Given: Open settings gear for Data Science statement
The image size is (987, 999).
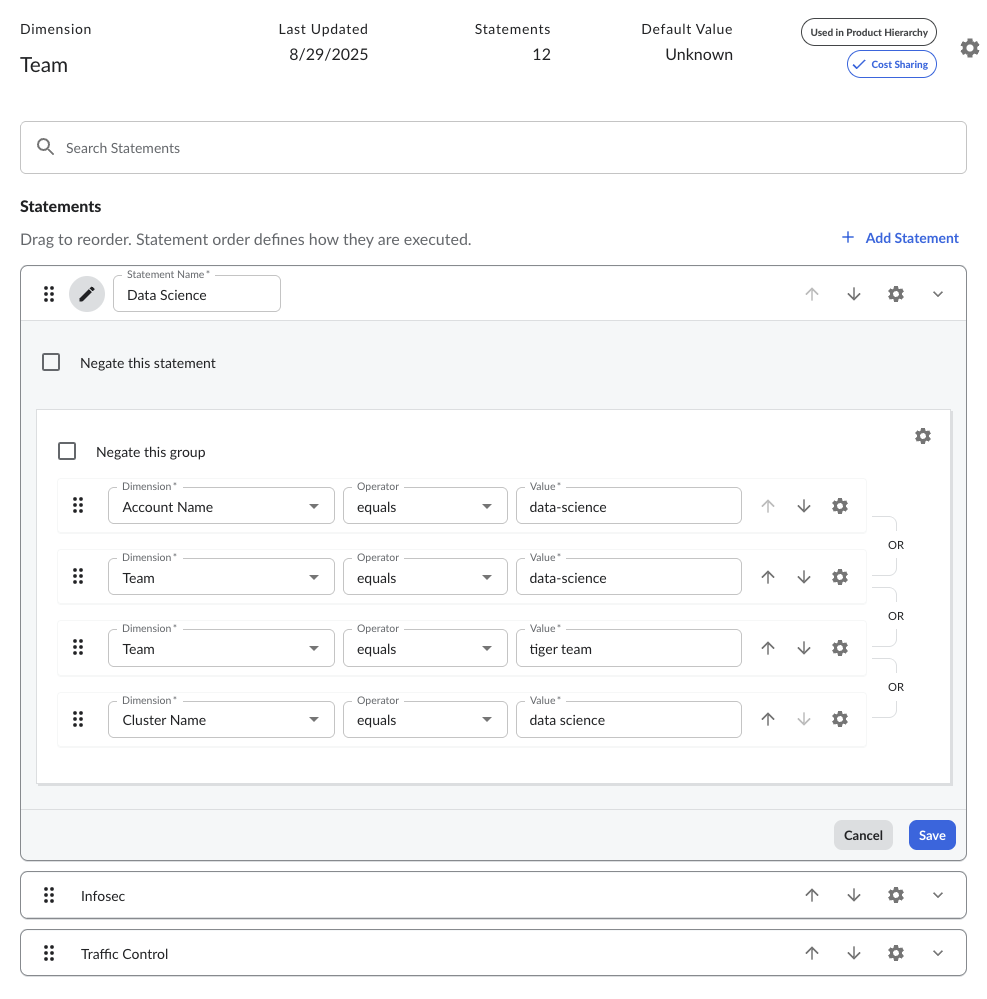Looking at the screenshot, I should point(895,294).
